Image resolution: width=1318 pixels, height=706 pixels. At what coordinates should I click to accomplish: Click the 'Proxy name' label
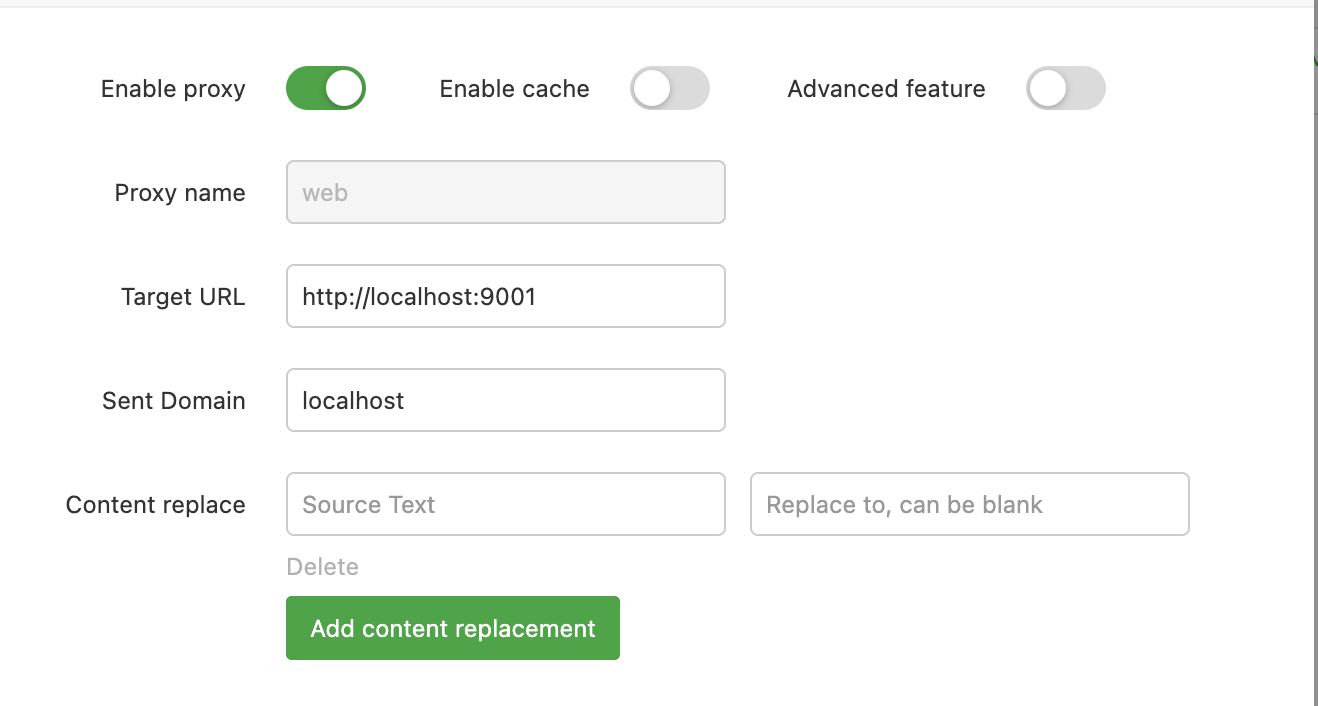[x=180, y=193]
